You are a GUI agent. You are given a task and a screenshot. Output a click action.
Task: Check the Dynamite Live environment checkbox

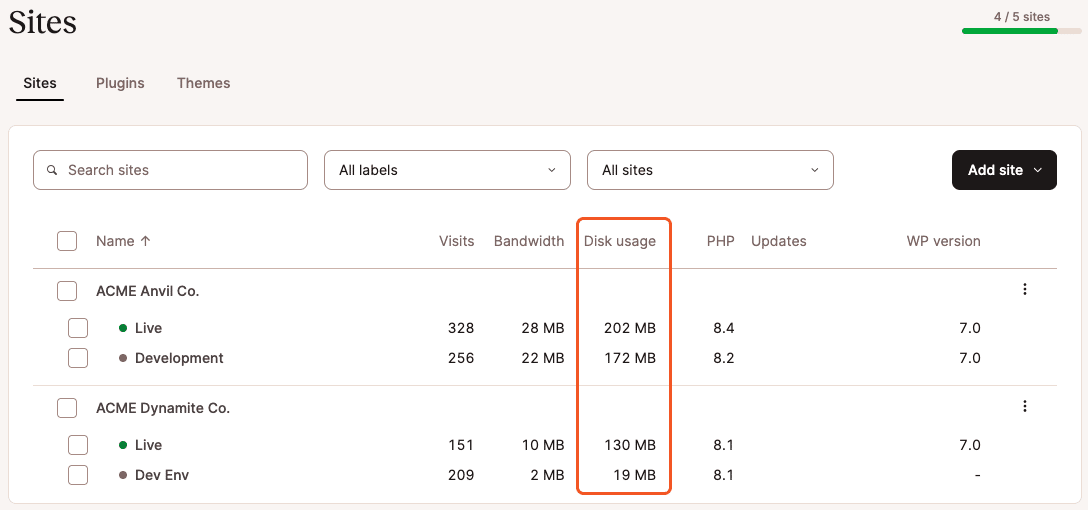(78, 444)
